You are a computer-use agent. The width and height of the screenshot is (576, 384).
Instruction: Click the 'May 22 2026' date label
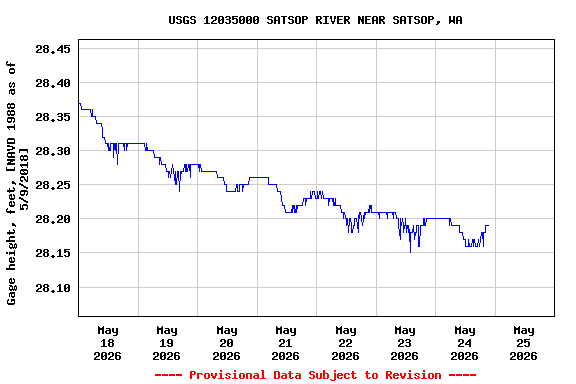(345, 343)
